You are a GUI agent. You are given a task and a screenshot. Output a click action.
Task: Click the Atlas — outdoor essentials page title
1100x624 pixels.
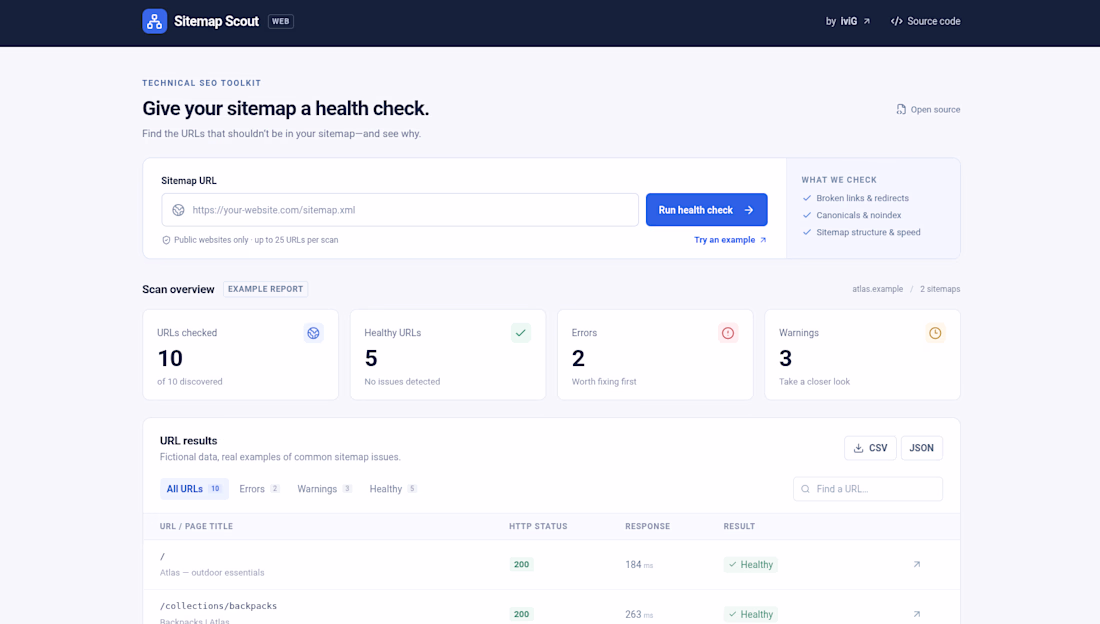tap(212, 573)
